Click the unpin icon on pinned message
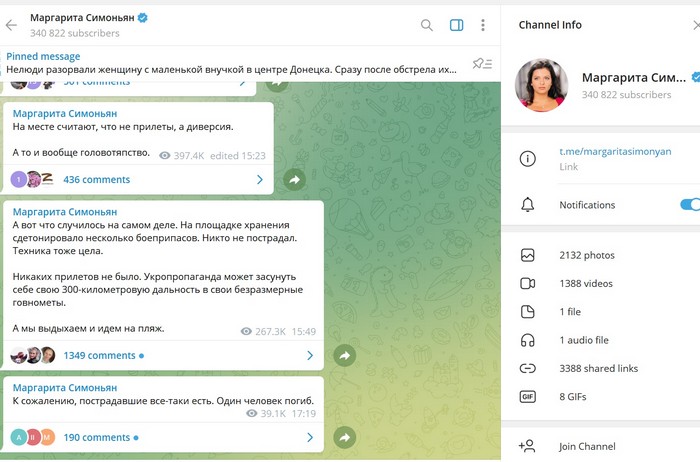The width and height of the screenshot is (700, 462). [482, 64]
